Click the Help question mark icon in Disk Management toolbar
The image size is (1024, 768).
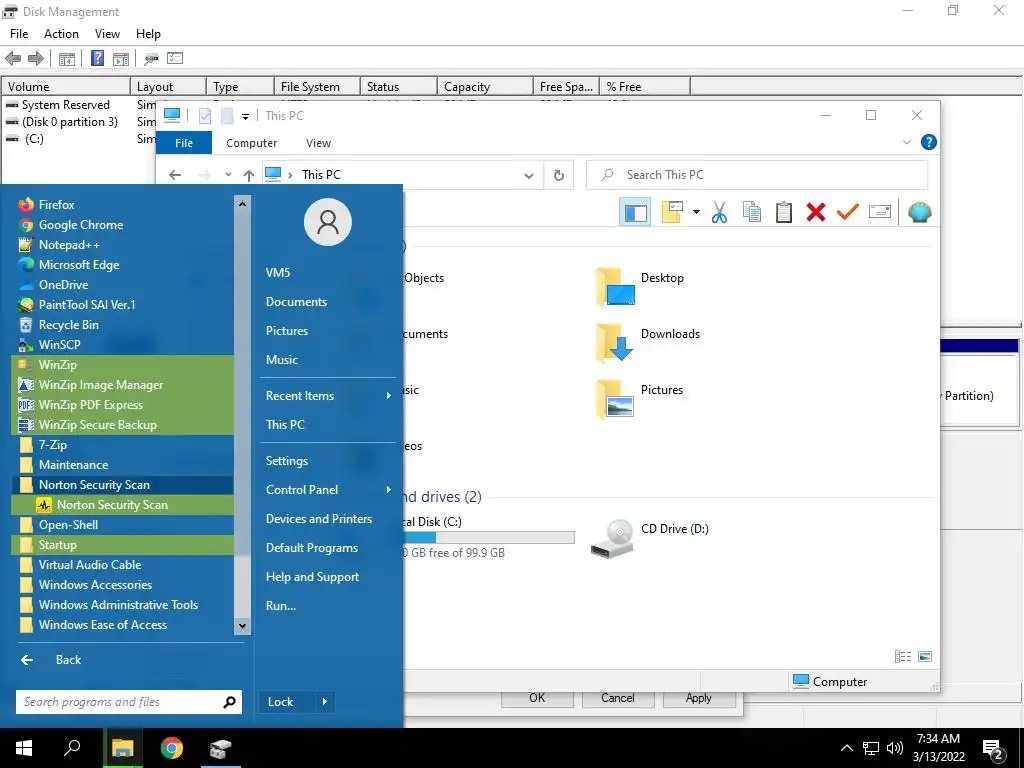tap(97, 58)
